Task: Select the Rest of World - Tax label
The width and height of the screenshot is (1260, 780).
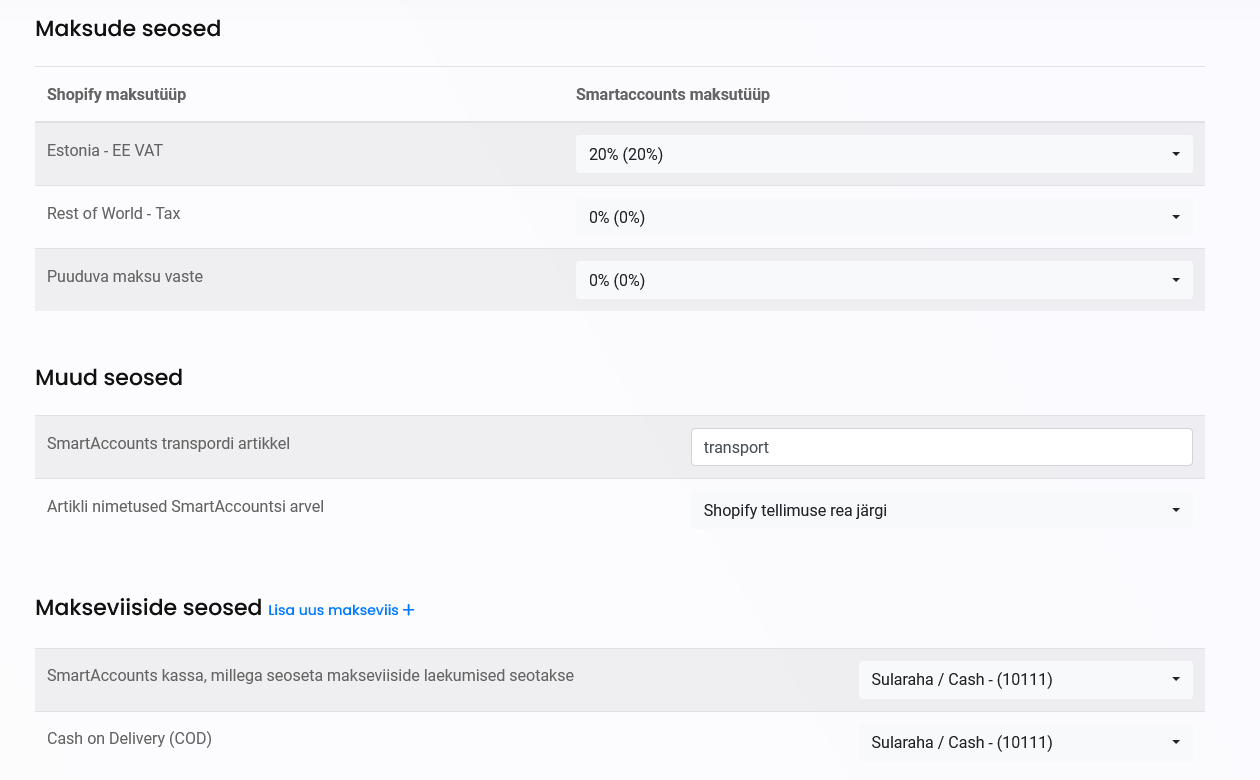Action: click(x=114, y=214)
